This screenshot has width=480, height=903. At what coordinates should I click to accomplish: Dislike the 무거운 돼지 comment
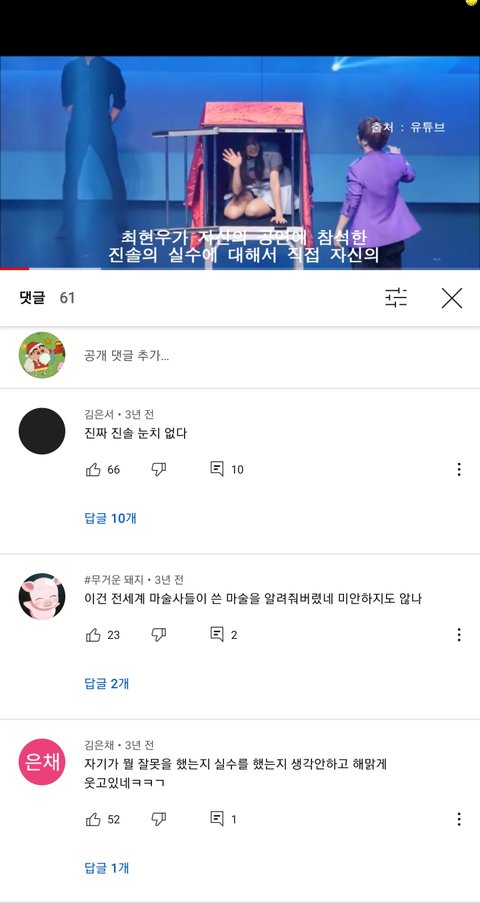click(158, 635)
